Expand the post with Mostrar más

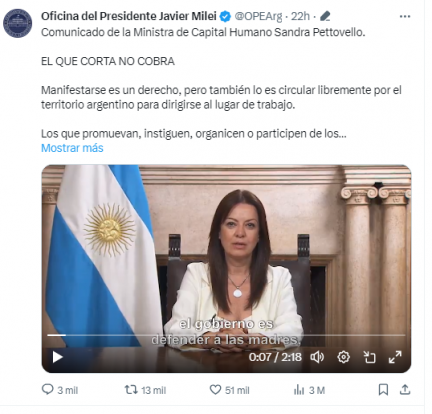point(72,148)
